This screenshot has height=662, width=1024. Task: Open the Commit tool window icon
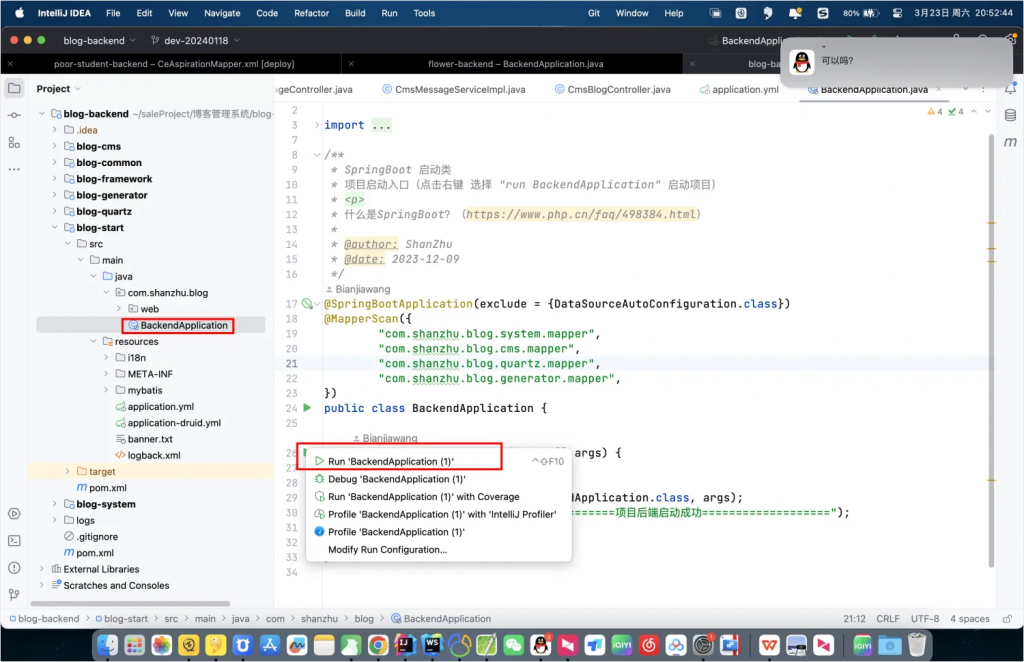pos(14,116)
